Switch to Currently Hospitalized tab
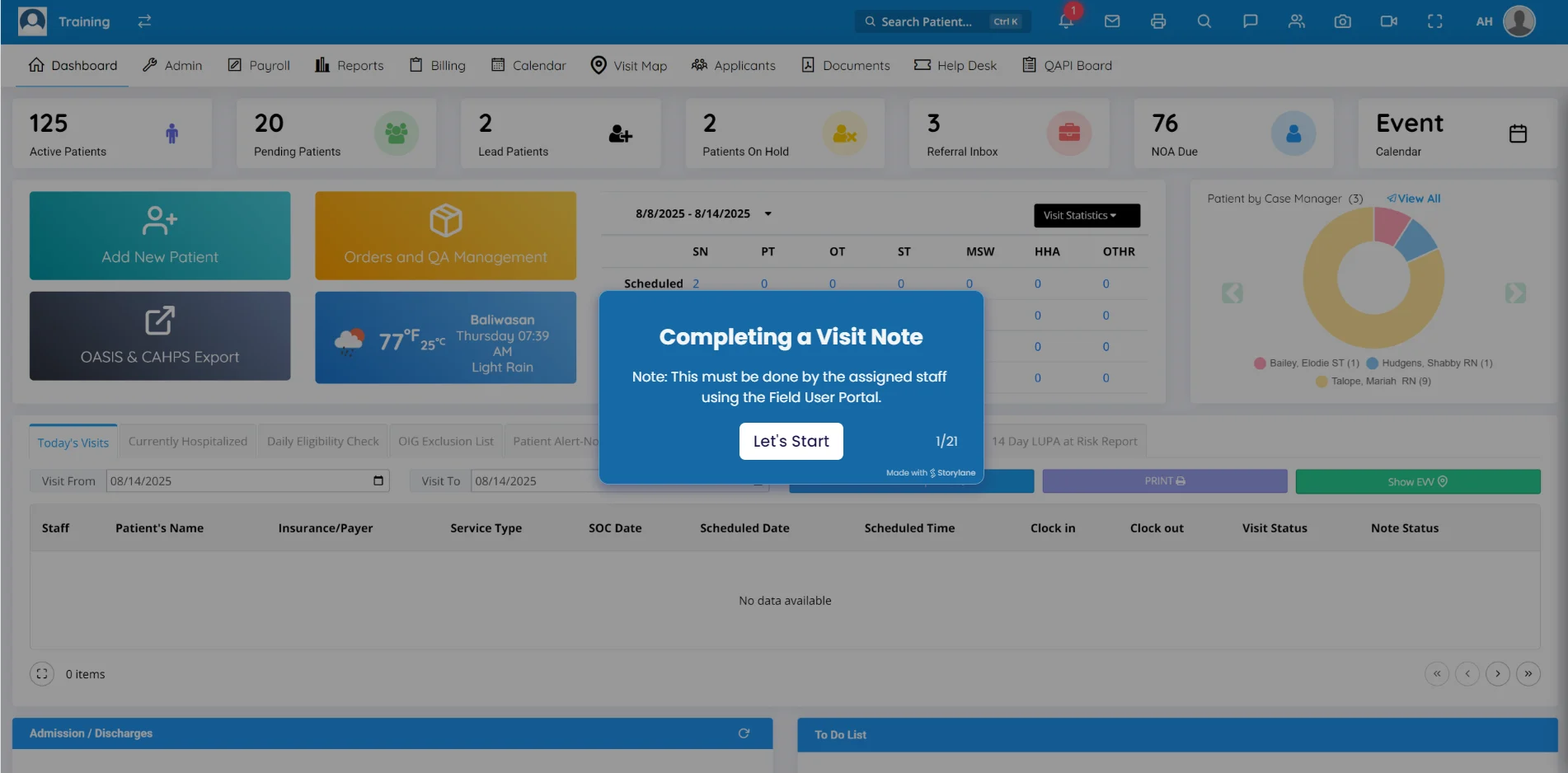This screenshot has height=773, width=1568. point(188,442)
